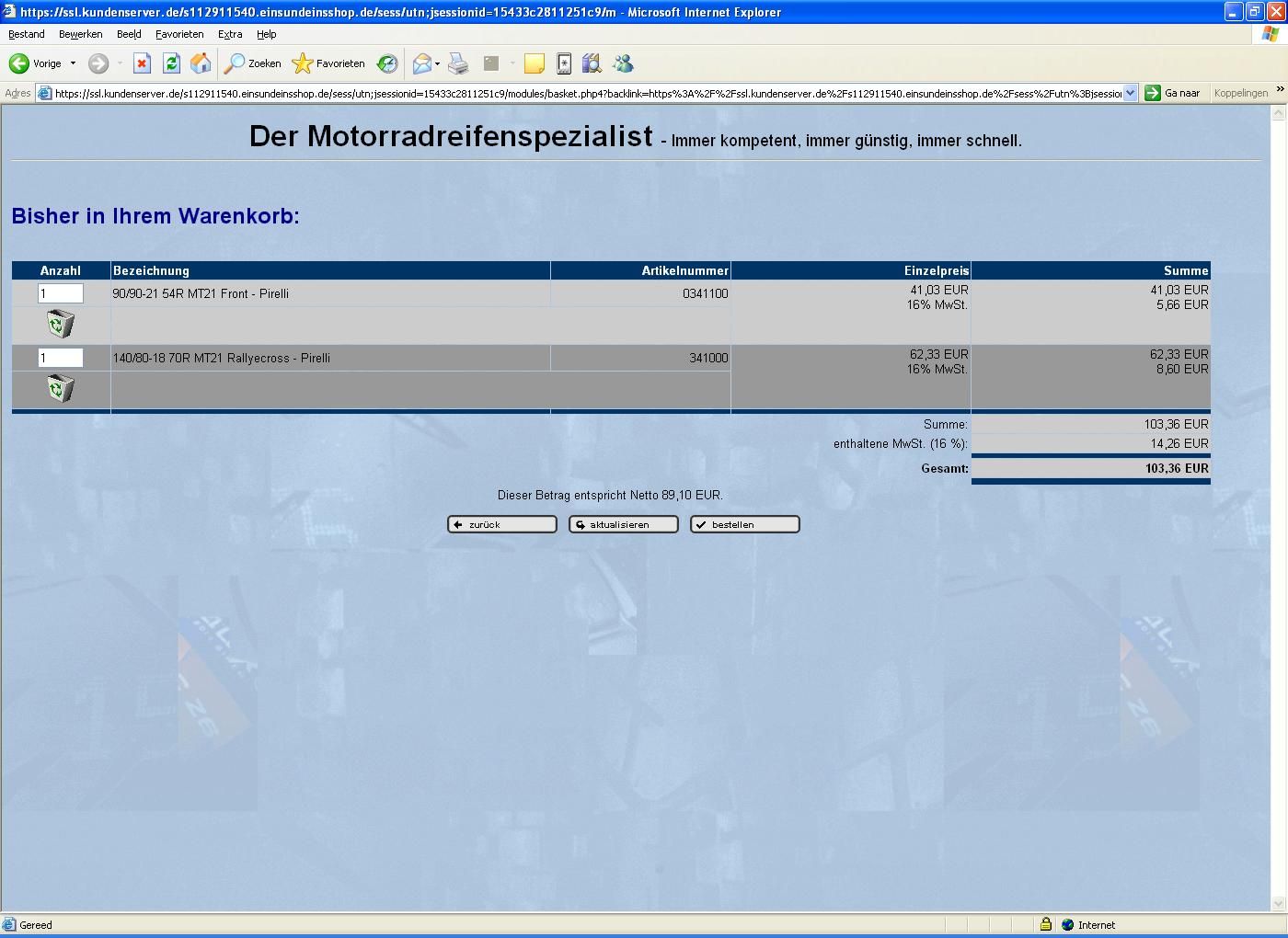
Task: Click the aktualisieren update button
Action: click(623, 524)
